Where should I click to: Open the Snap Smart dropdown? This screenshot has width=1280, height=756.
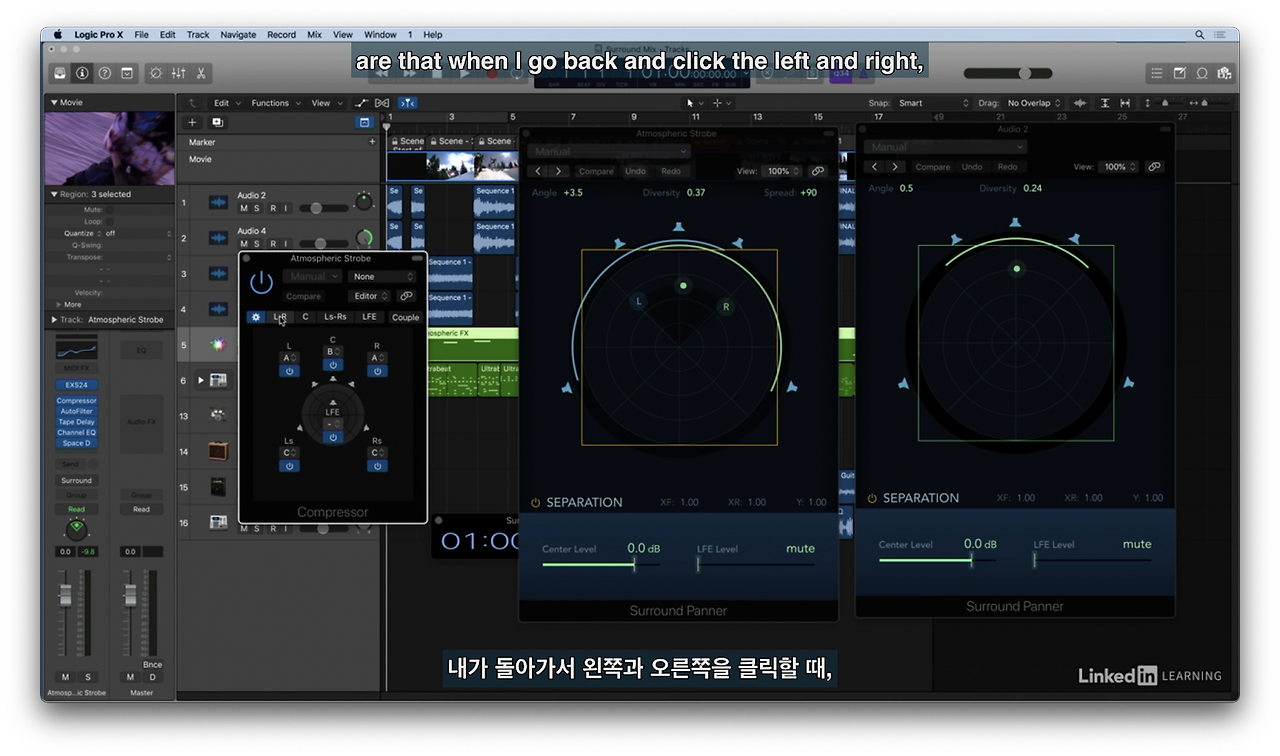tap(933, 103)
